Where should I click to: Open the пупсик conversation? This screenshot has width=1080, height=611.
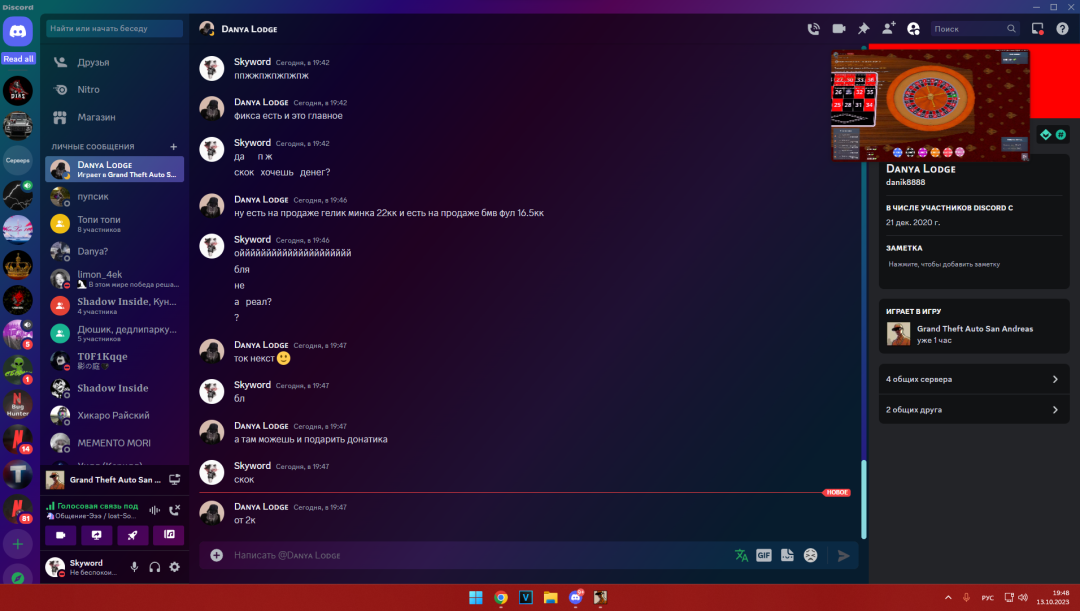click(x=114, y=196)
